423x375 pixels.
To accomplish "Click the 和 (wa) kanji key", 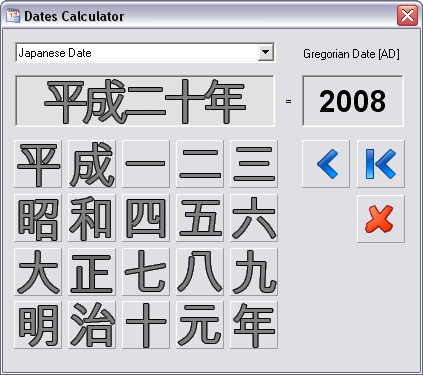I will pyautogui.click(x=92, y=218).
